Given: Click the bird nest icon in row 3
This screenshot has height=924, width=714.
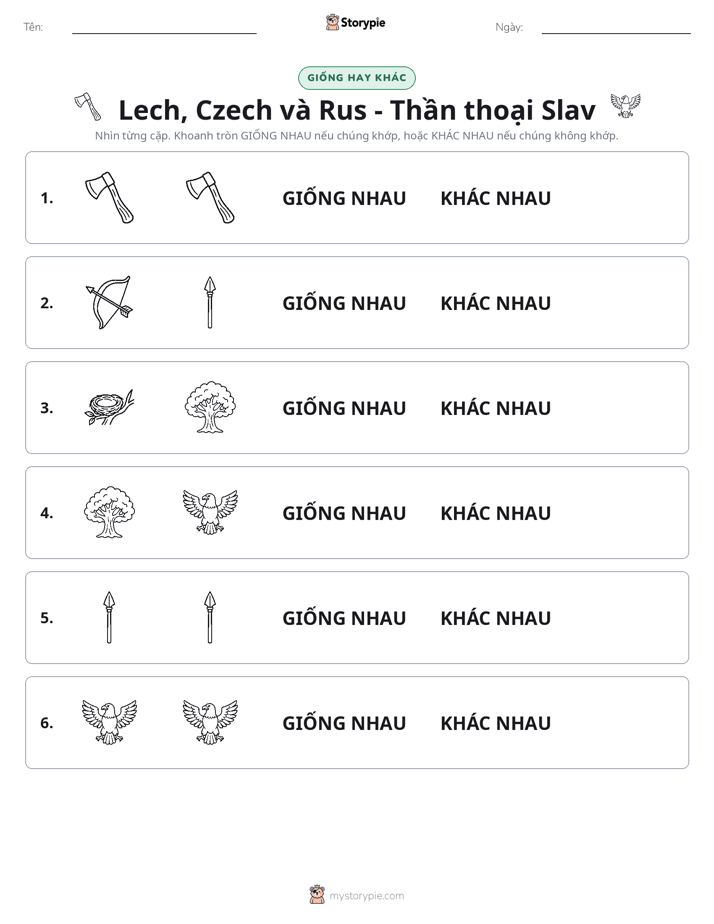Looking at the screenshot, I should click(109, 407).
